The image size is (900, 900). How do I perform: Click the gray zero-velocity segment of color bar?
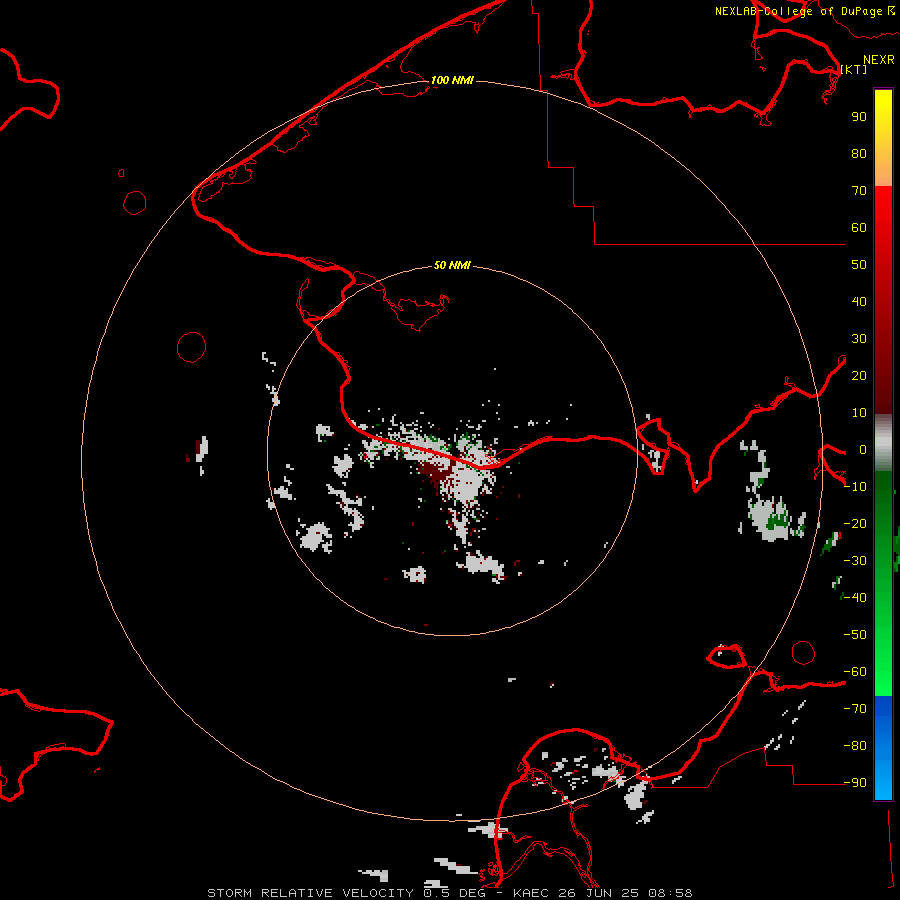(883, 443)
